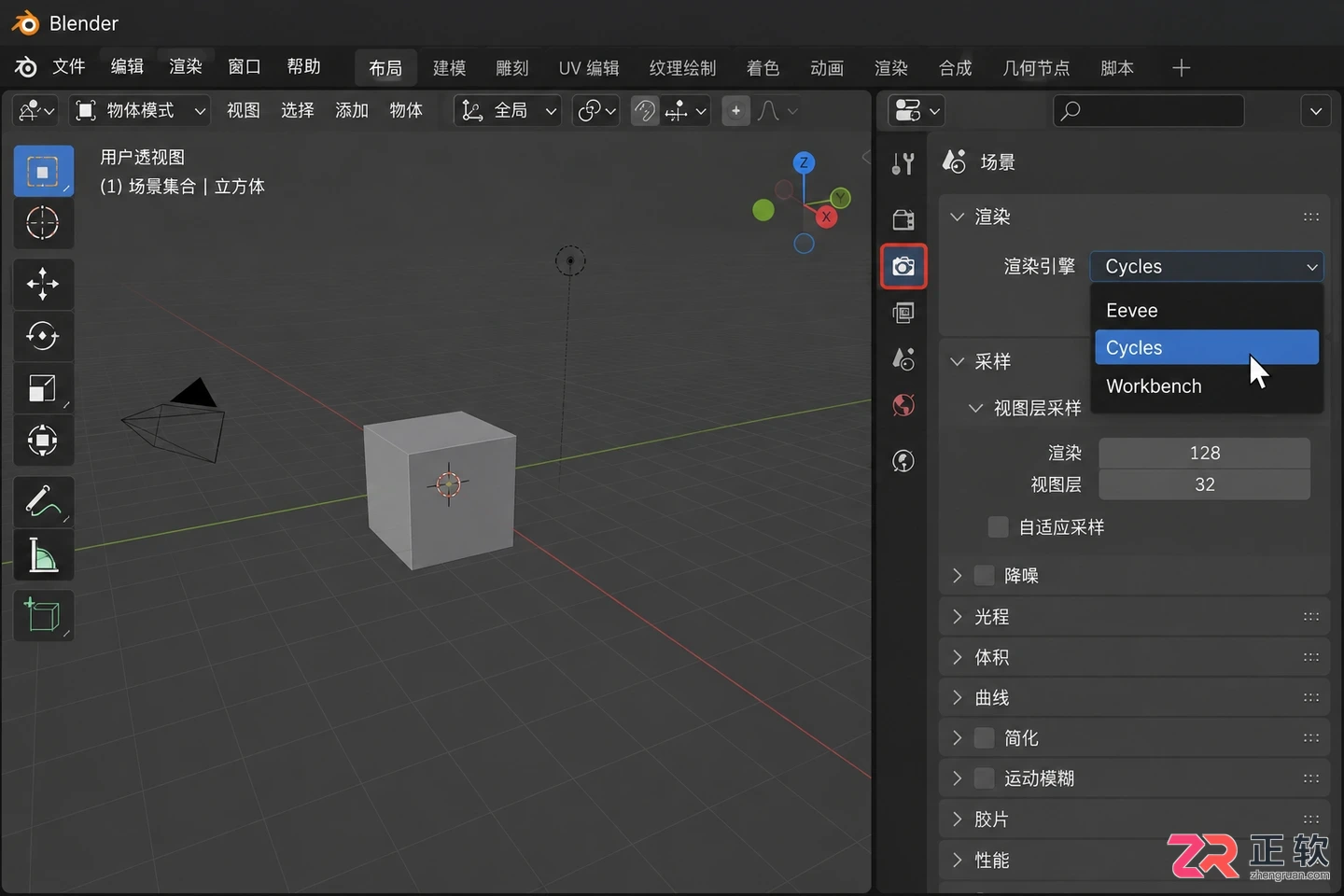This screenshot has width=1344, height=896.
Task: Select the cube in the viewport
Action: 440,488
